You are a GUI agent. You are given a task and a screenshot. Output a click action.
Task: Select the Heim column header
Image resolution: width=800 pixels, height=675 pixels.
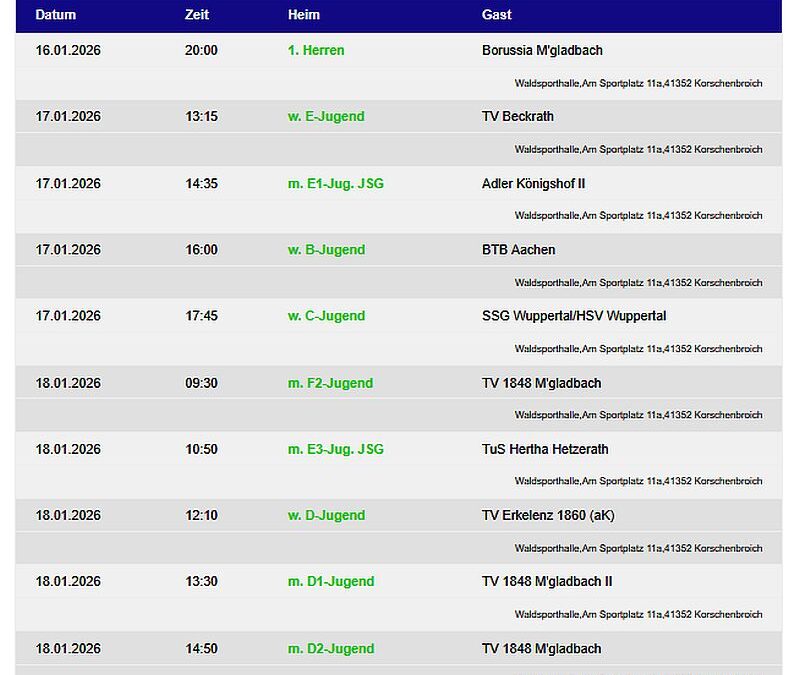304,15
